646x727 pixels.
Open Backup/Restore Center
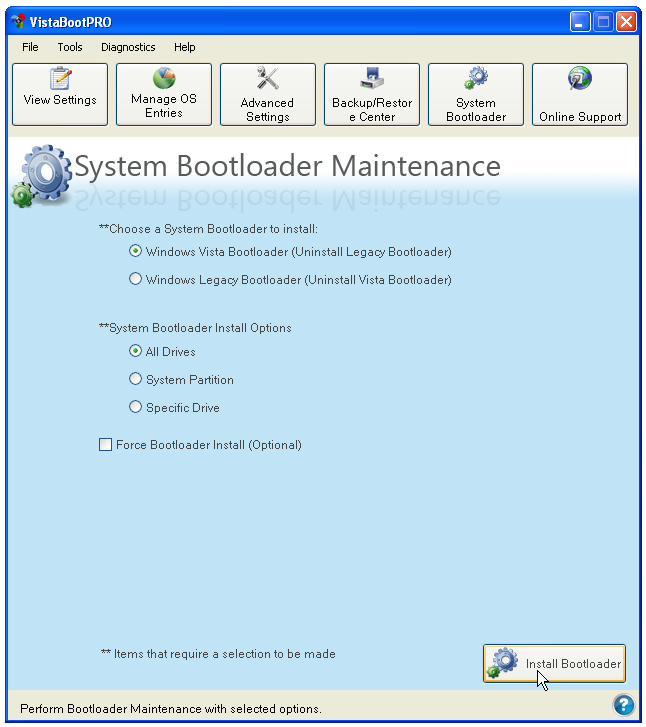coord(372,95)
